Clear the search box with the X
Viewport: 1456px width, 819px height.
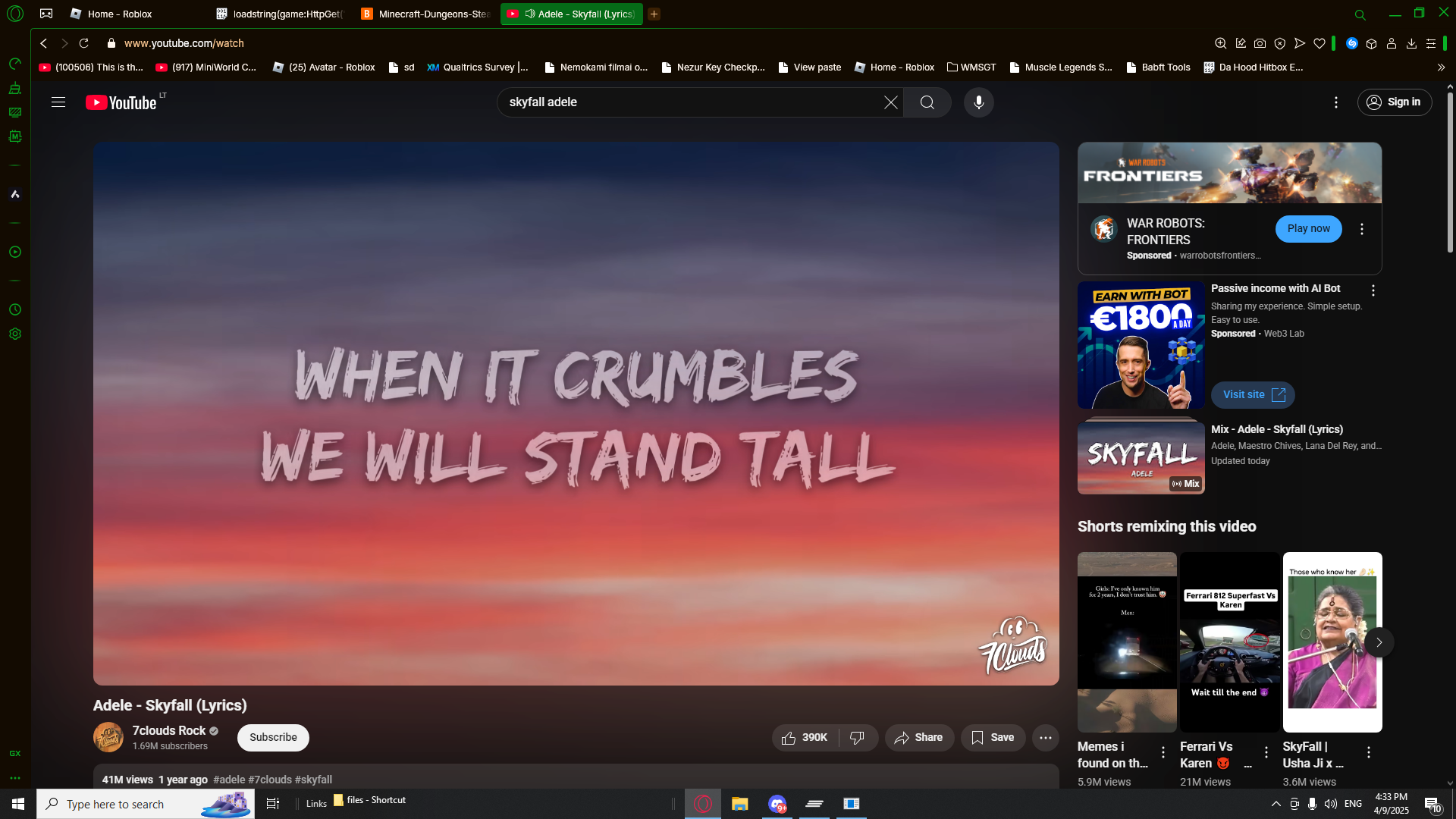pos(891,102)
